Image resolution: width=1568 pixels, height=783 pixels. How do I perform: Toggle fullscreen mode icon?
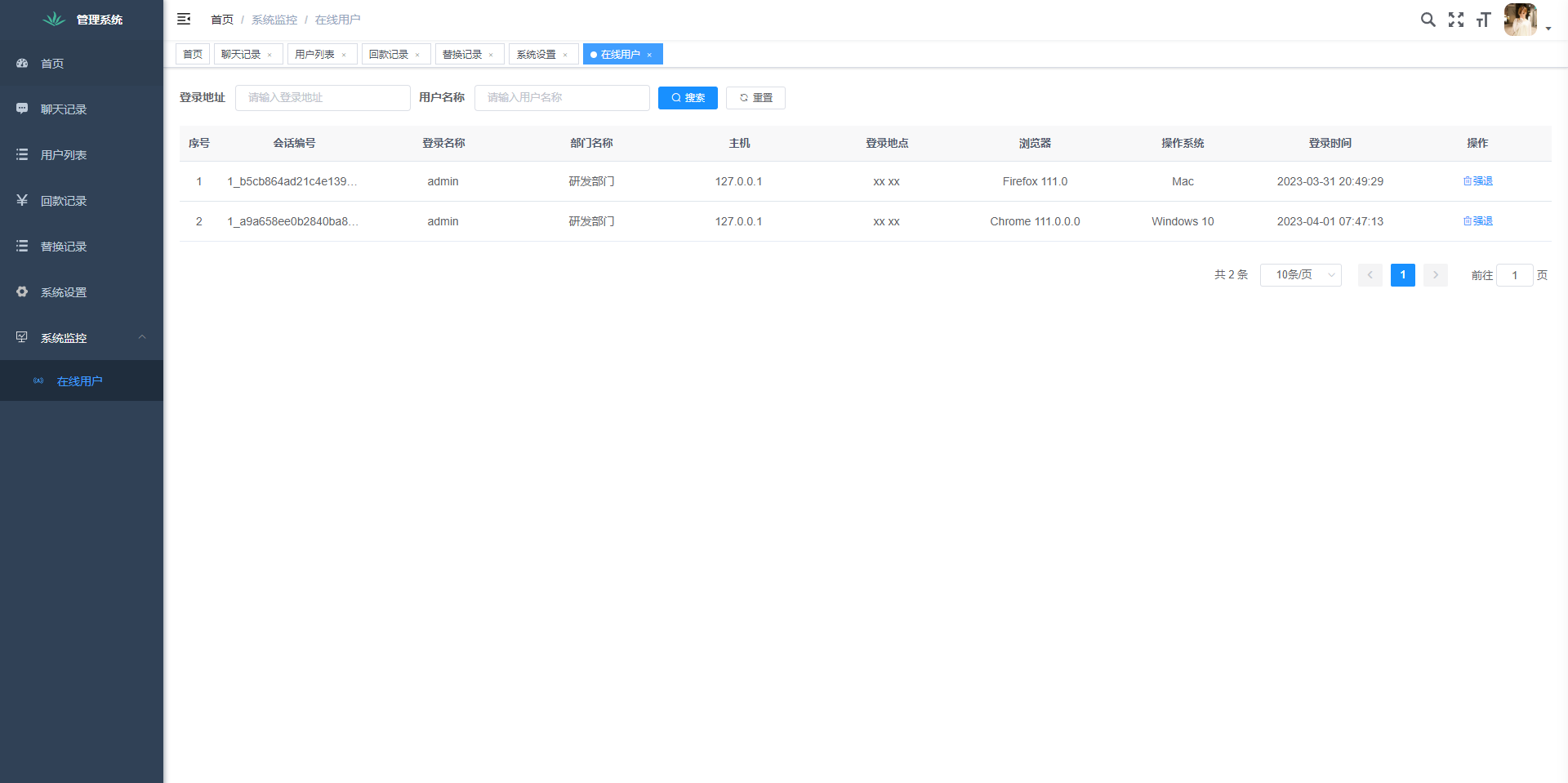pos(1455,20)
